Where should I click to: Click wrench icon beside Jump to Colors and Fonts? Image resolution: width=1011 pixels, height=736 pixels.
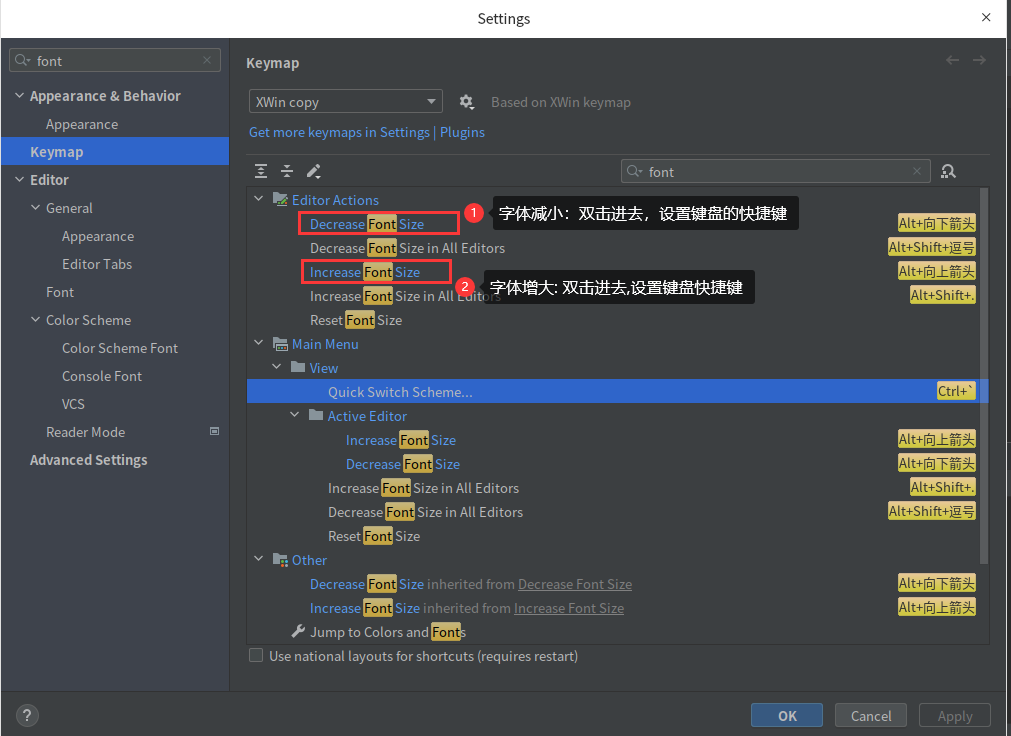tap(298, 631)
